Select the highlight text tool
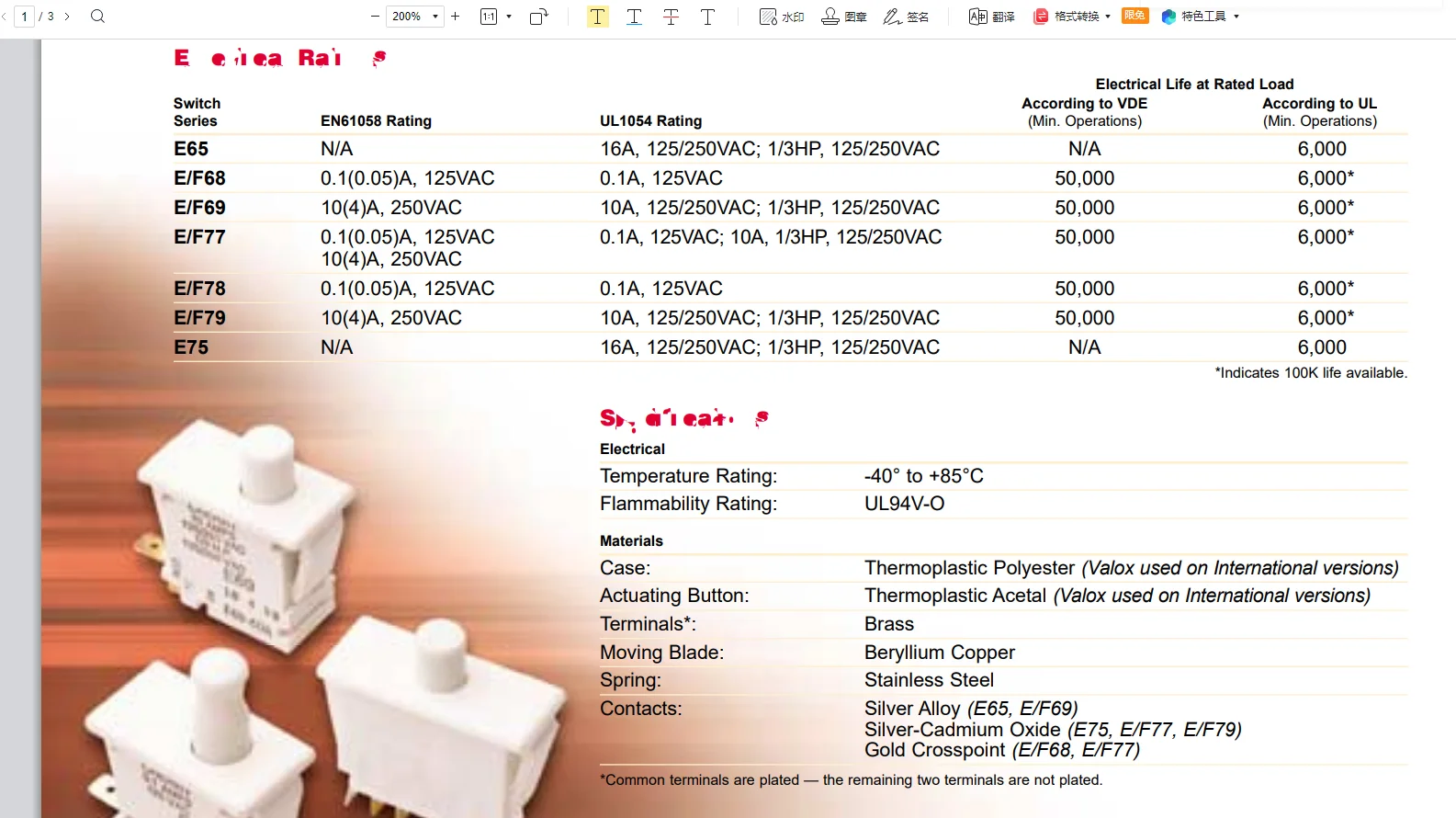1456x818 pixels. 598,17
